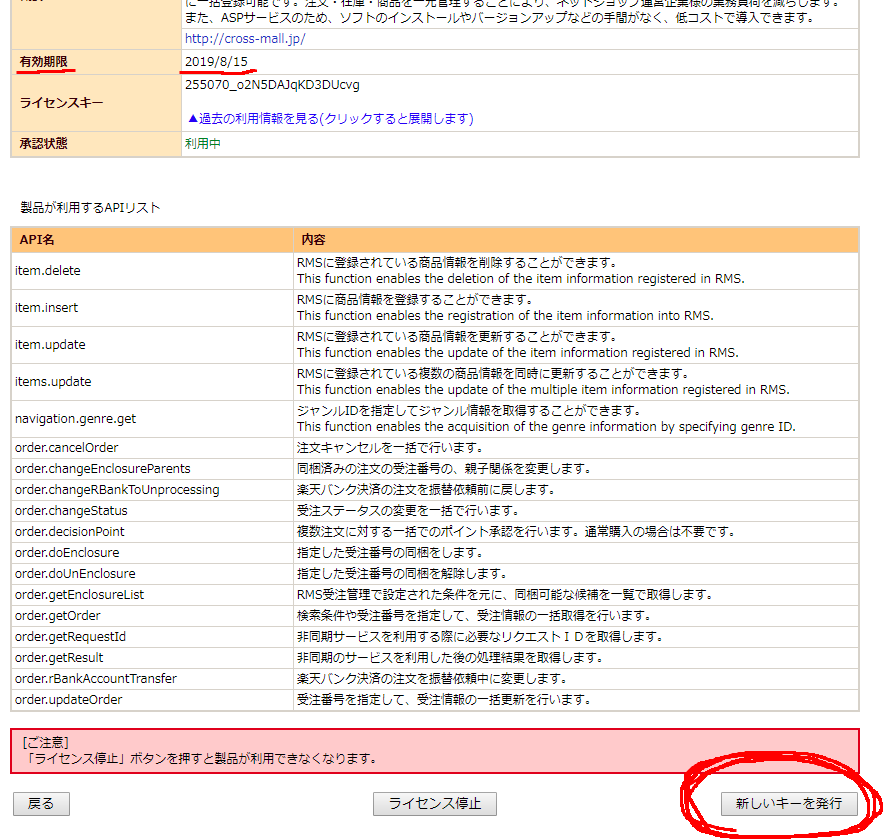
Task: Select the order.updateOrder API name
Action: 68,699
